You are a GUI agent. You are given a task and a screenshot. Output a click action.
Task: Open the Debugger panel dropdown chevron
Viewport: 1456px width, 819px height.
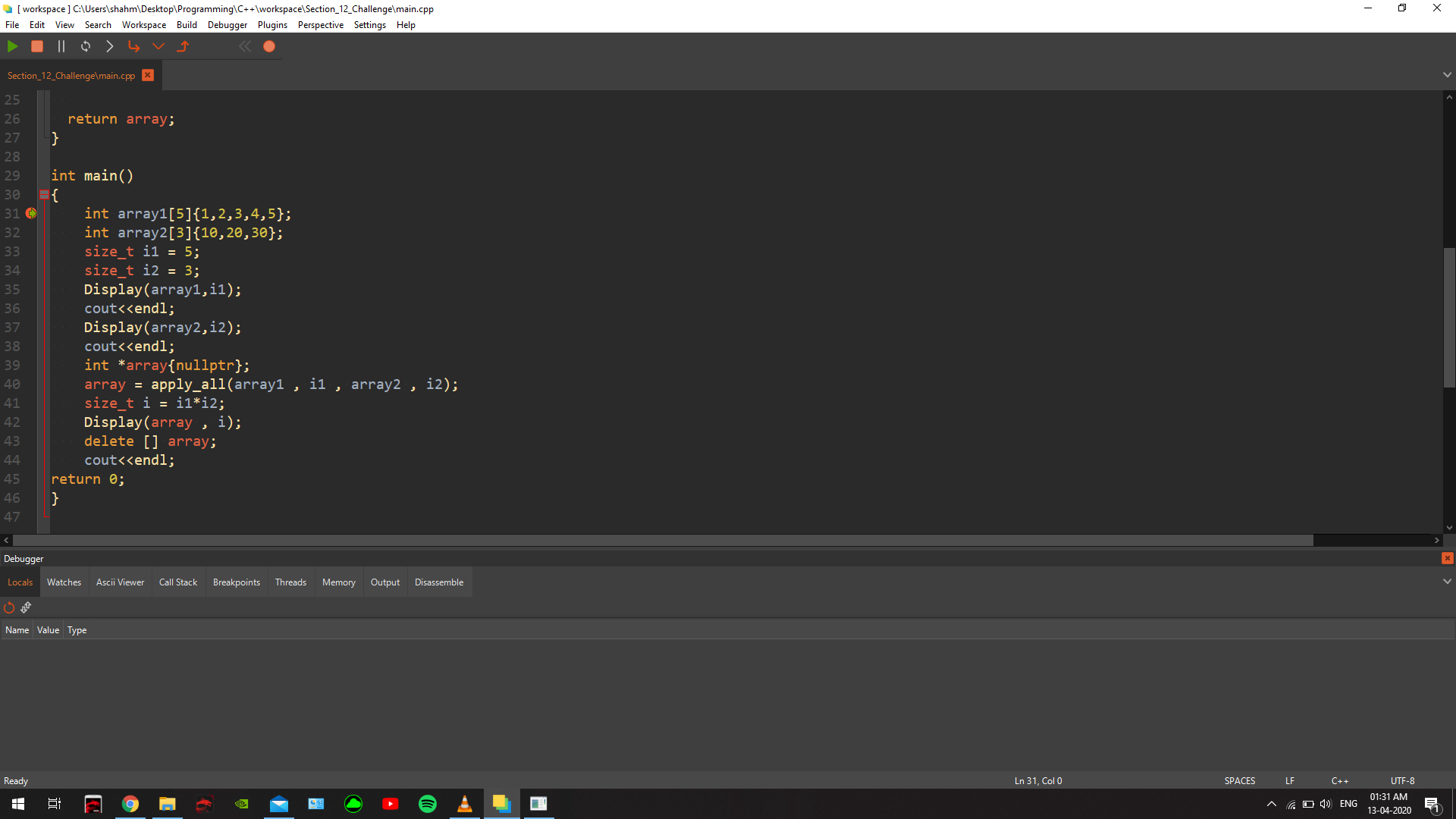pyautogui.click(x=1448, y=581)
